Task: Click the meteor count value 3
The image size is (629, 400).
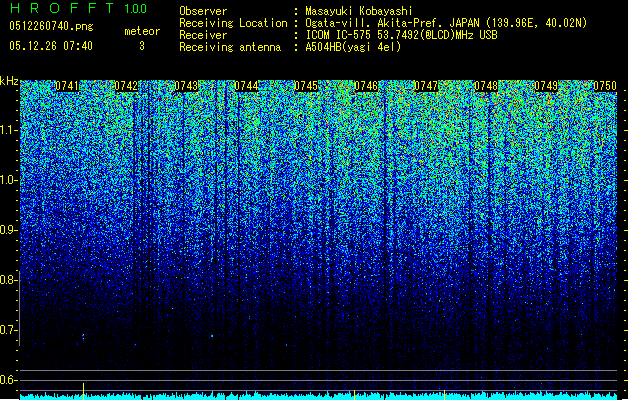Action: coord(142,46)
